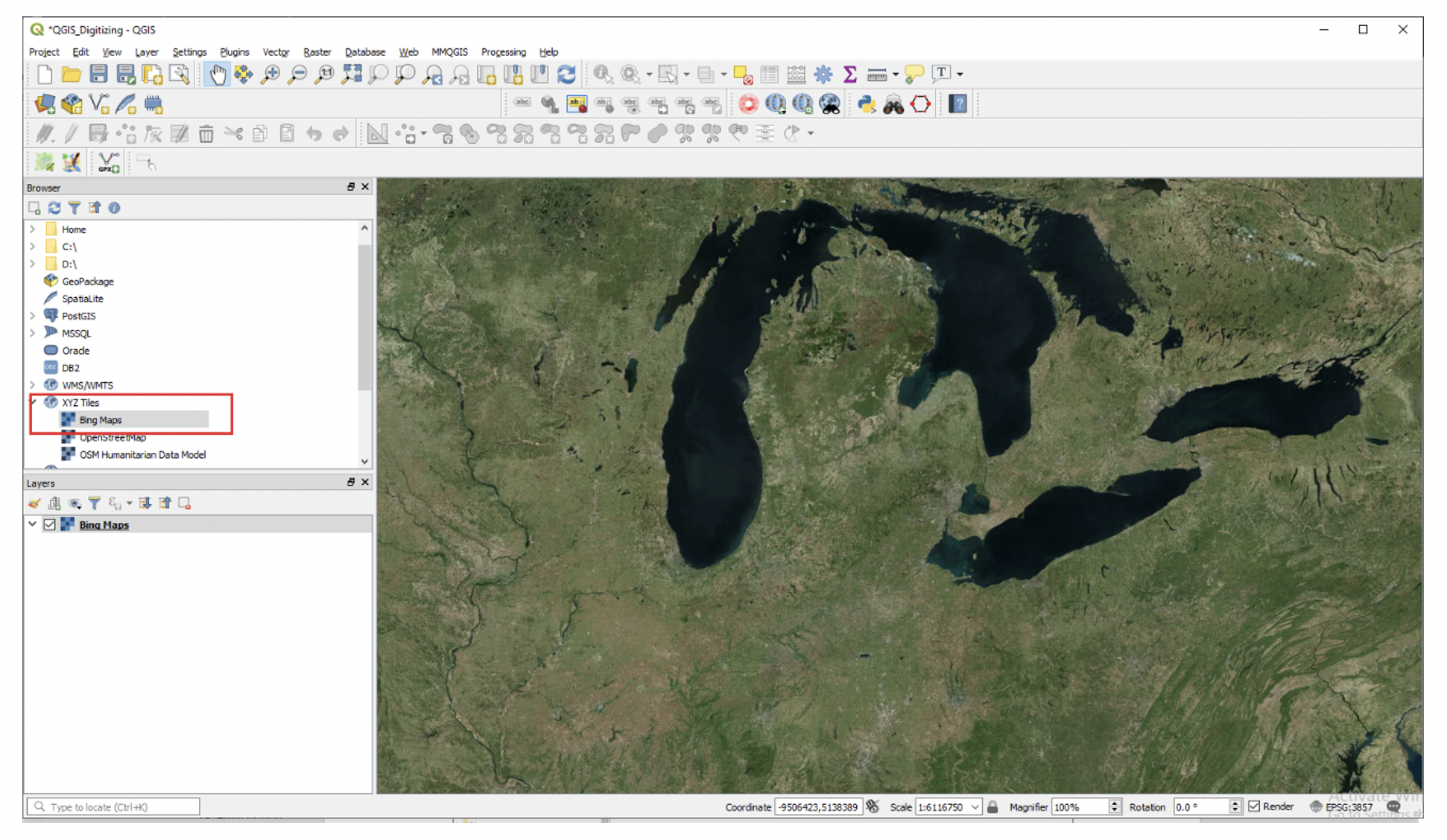
Task: Toggle the Render checkbox in status bar
Action: coord(1254,806)
